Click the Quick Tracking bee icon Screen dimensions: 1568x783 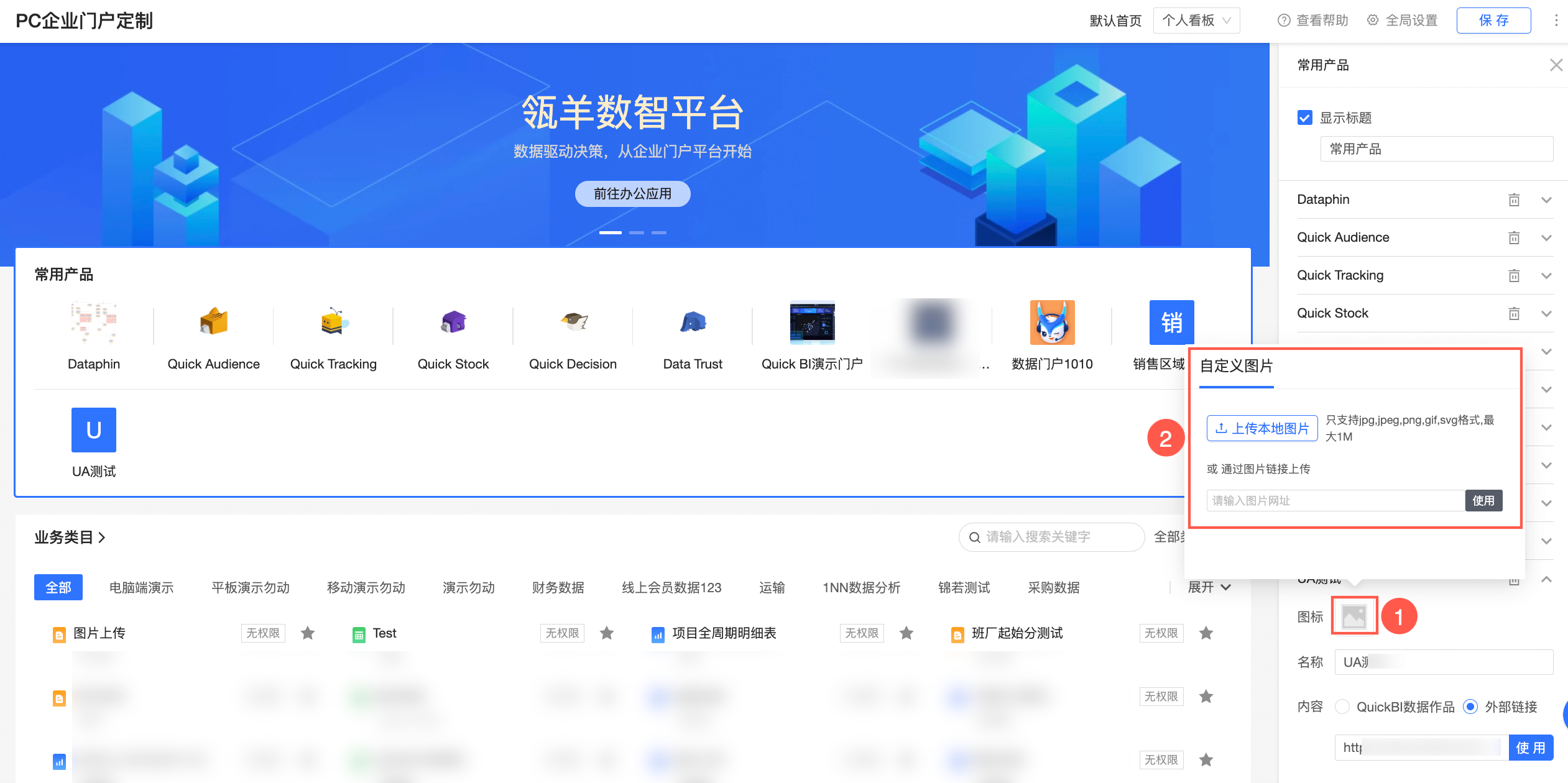(334, 321)
